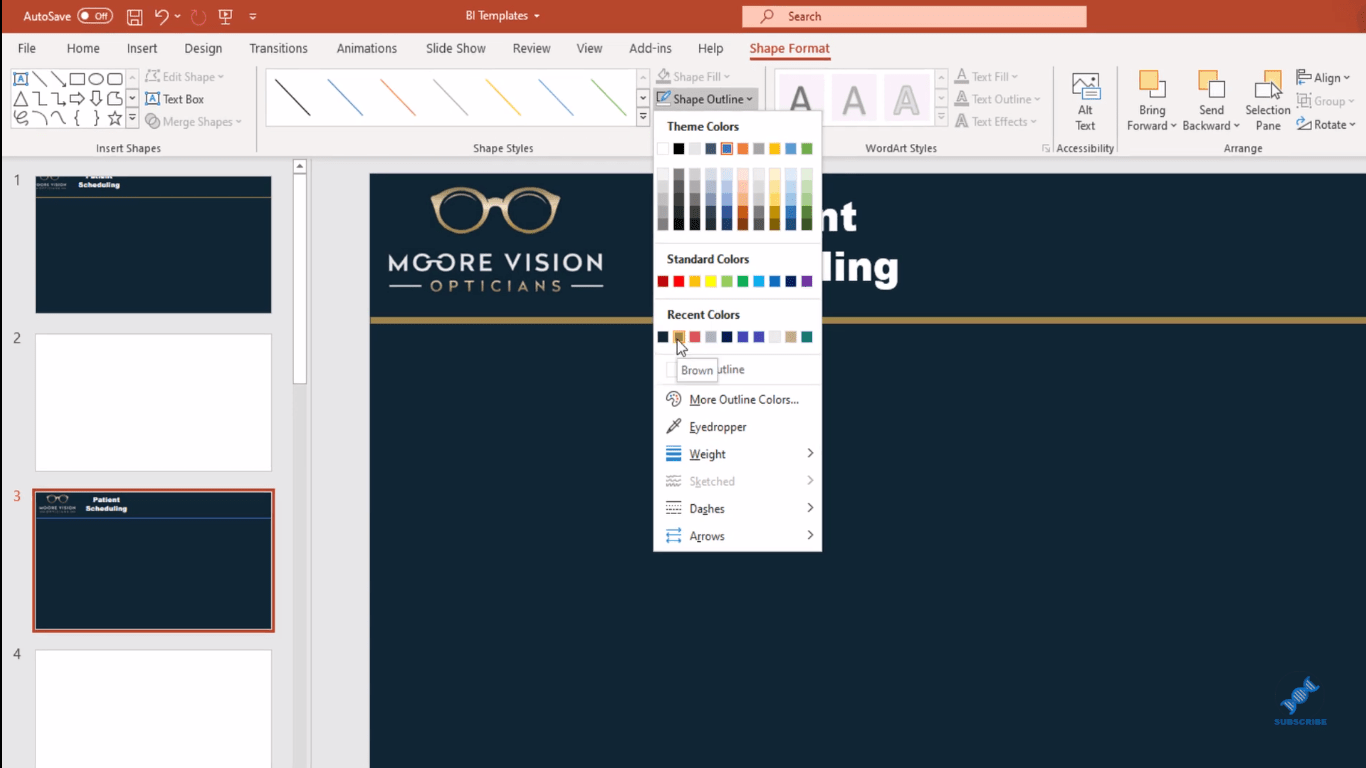Screen dimensions: 1366x768
Task: Select the rectangle shape in Insert Shapes
Action: 77,79
